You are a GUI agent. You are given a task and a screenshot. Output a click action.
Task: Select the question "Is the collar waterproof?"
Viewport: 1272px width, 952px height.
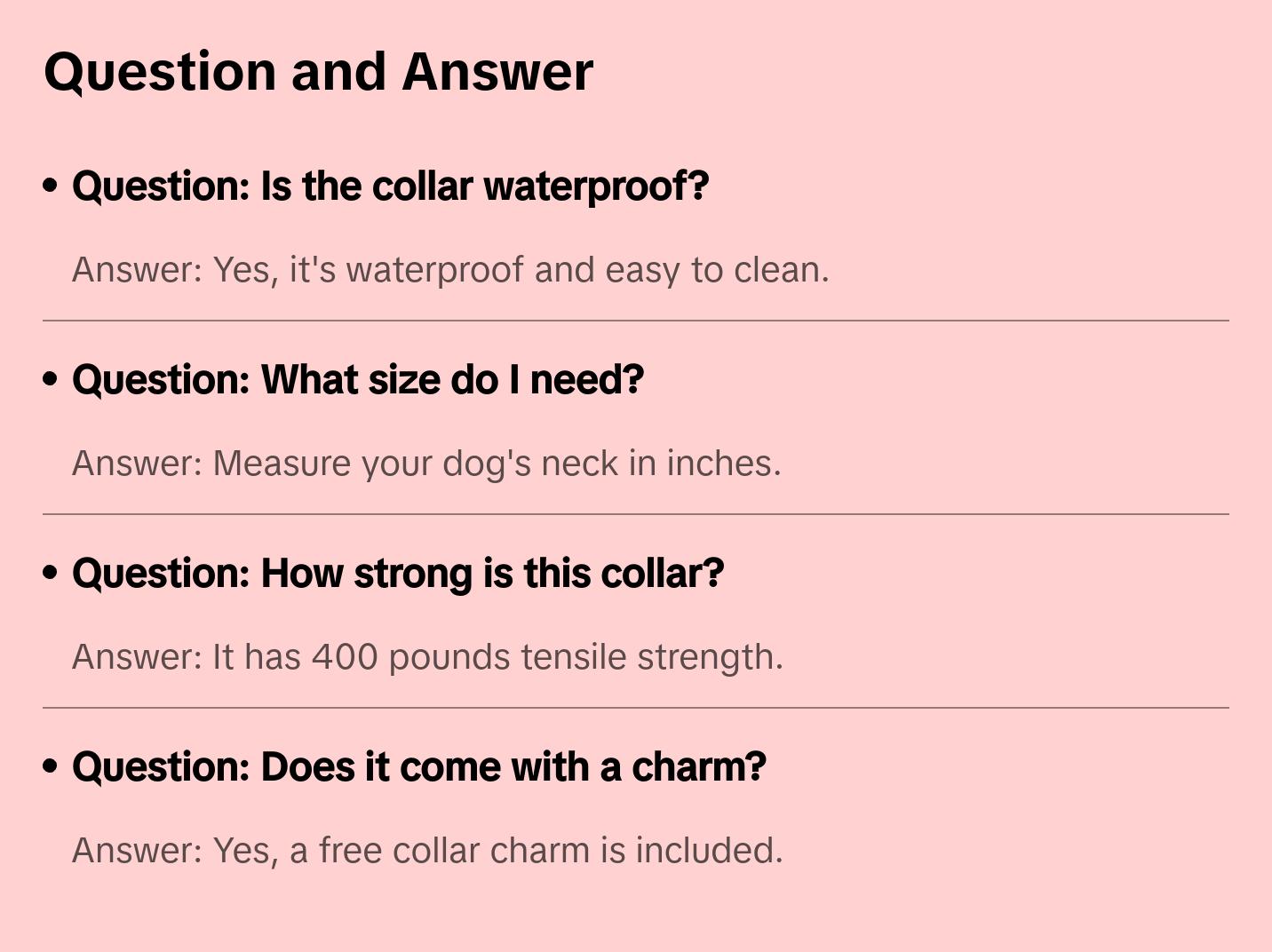(390, 186)
